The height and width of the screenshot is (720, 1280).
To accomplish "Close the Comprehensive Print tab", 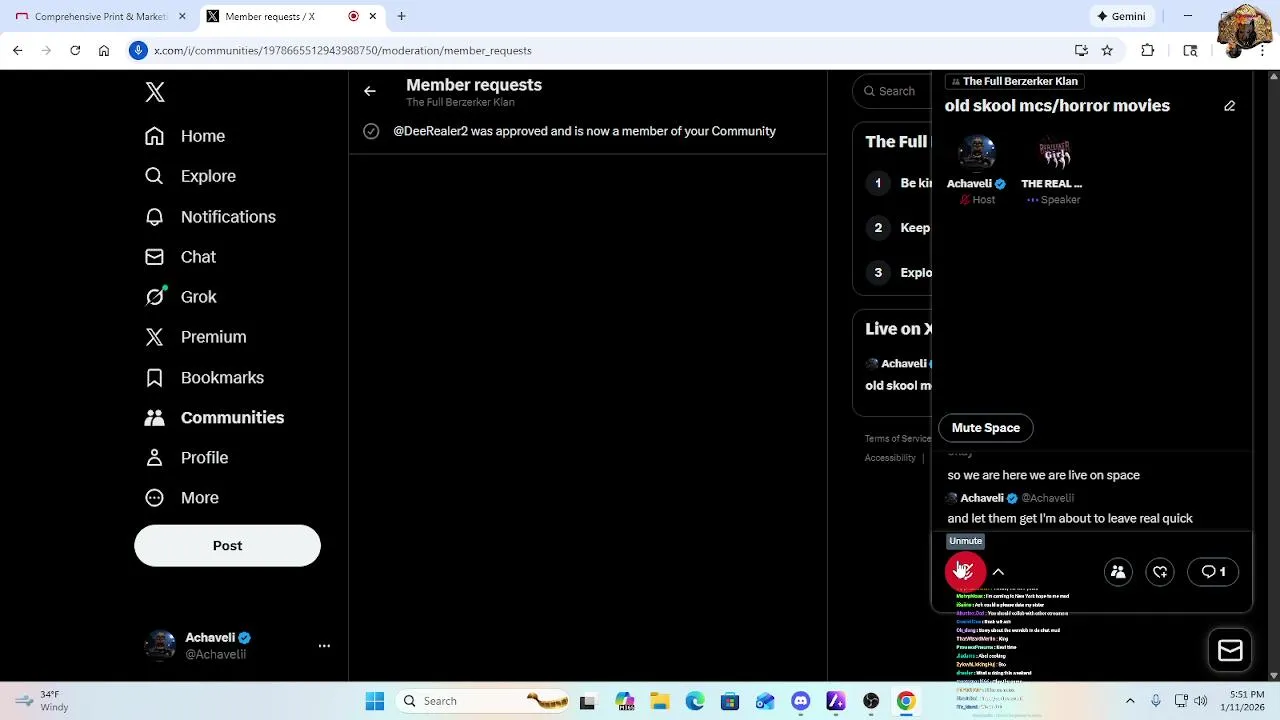I will tap(182, 16).
